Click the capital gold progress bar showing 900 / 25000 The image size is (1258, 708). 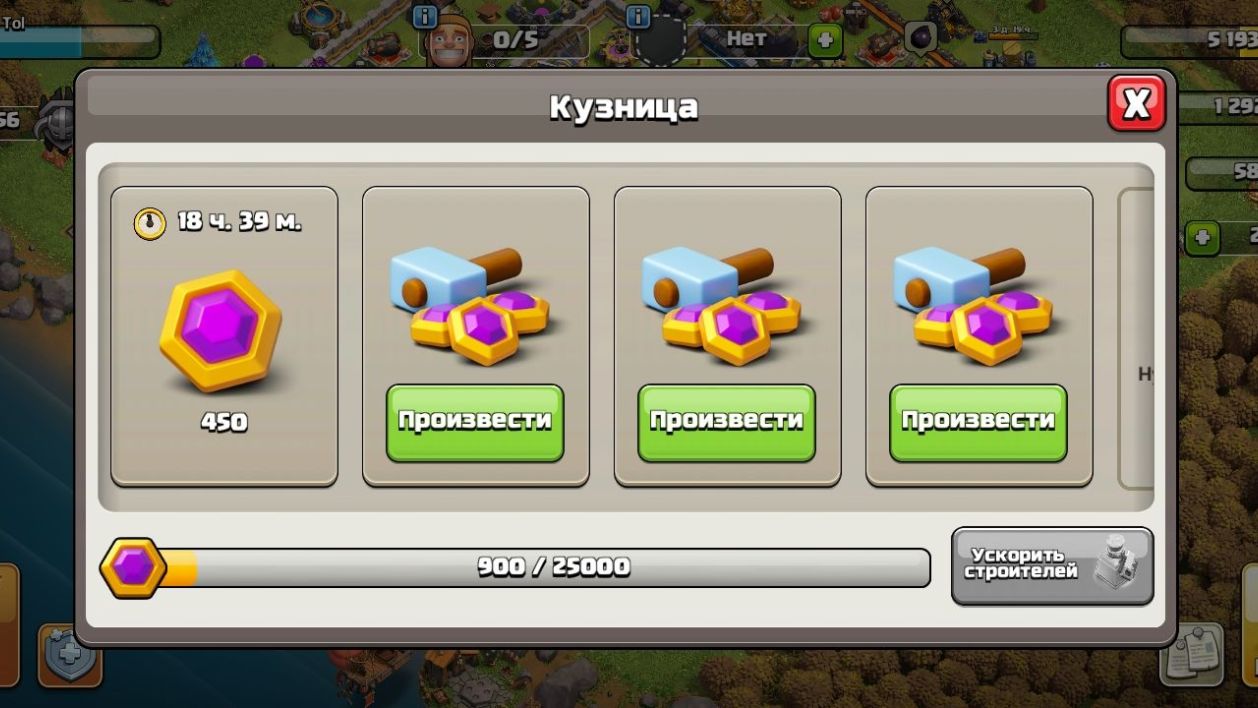(x=545, y=568)
